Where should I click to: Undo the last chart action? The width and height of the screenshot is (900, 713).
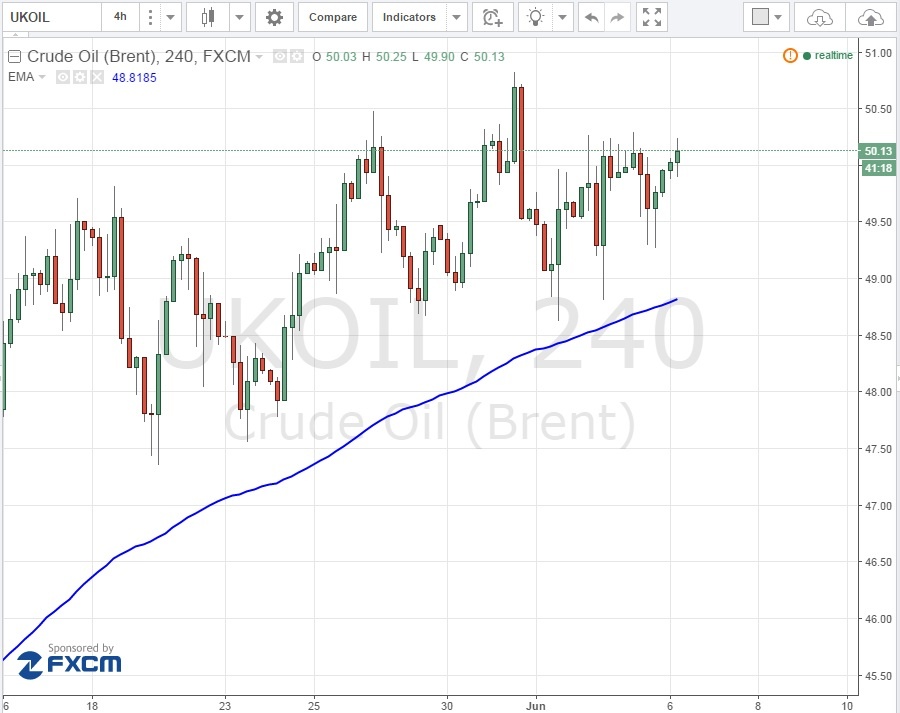(x=592, y=18)
